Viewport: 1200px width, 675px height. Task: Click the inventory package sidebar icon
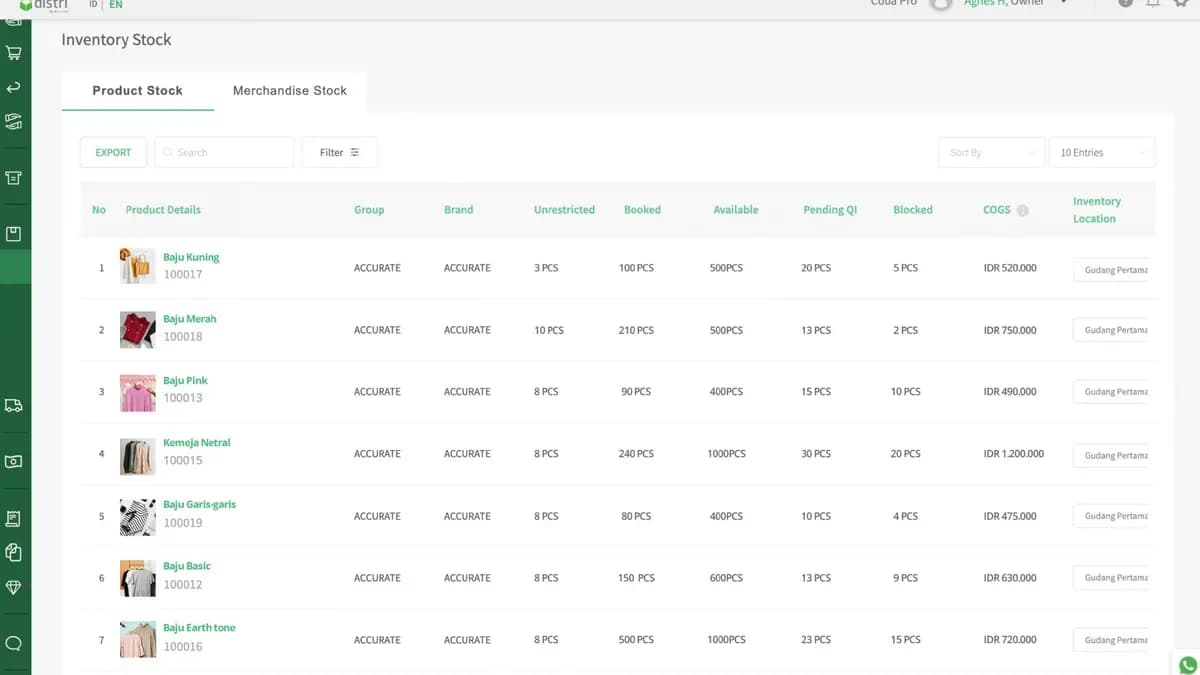tap(14, 234)
